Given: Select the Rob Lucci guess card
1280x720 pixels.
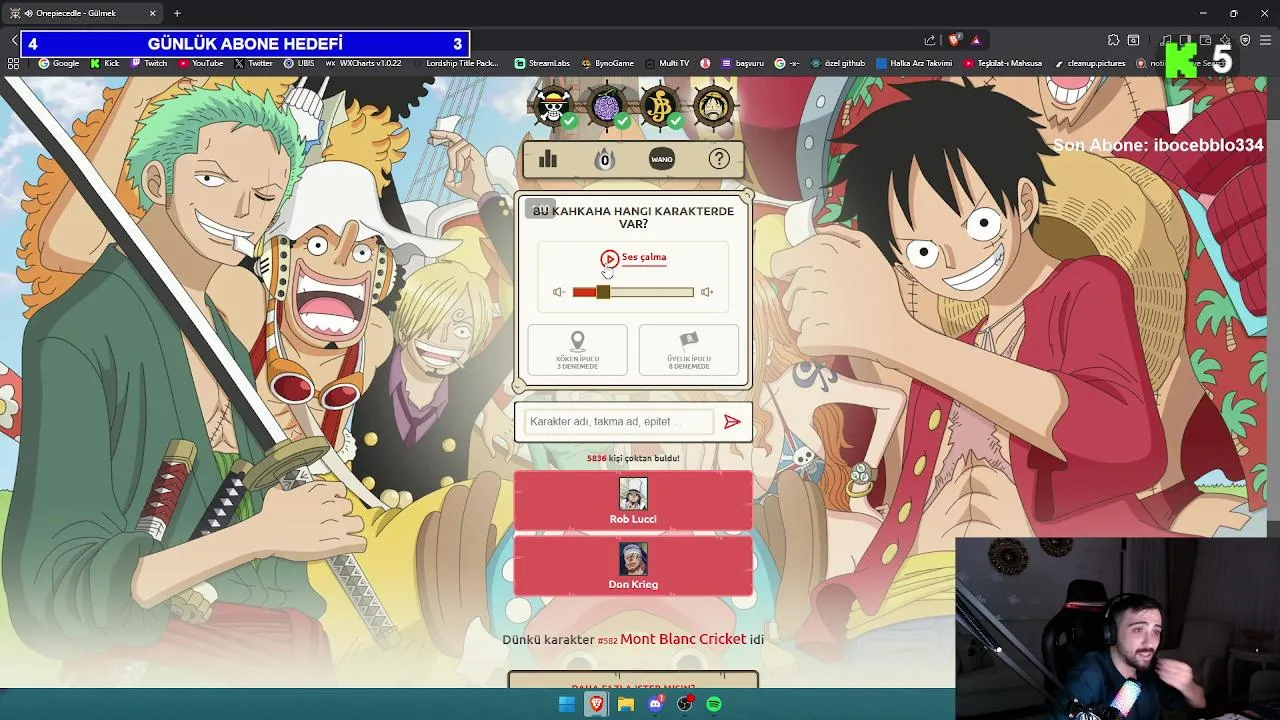Looking at the screenshot, I should (x=633, y=500).
